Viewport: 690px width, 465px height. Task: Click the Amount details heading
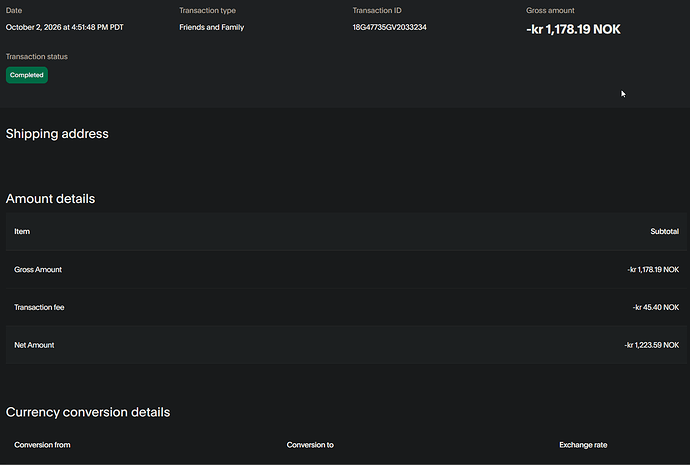pyautogui.click(x=50, y=199)
